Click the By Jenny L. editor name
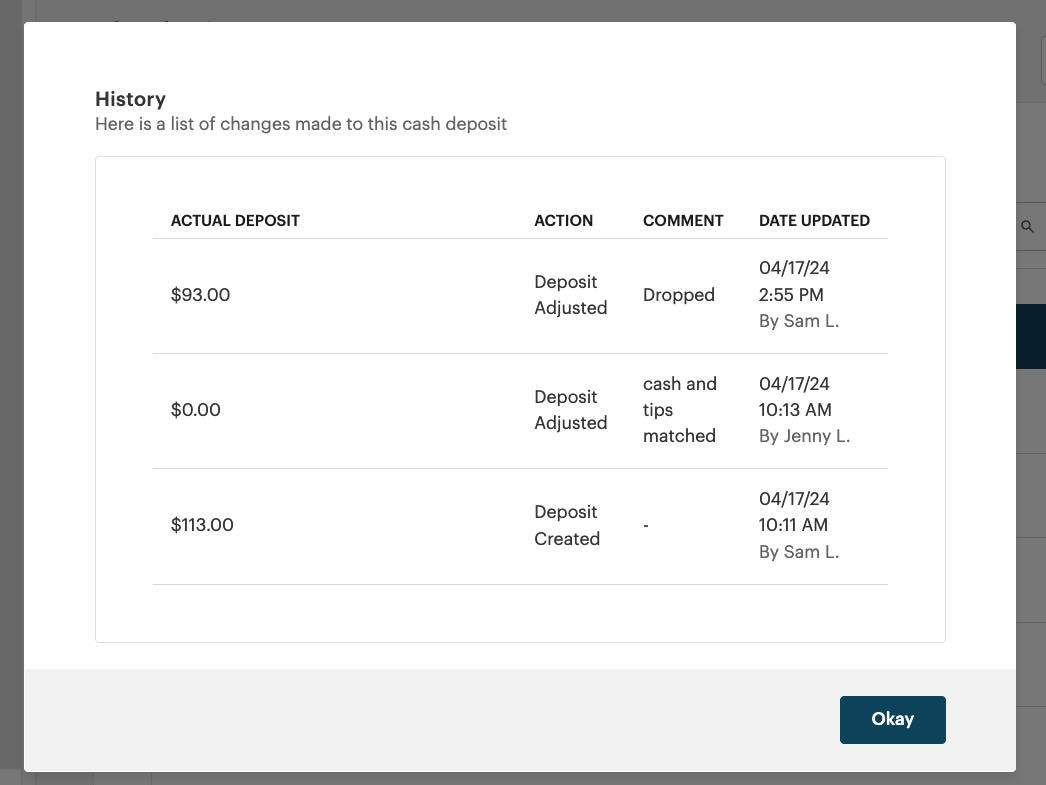 (x=804, y=435)
